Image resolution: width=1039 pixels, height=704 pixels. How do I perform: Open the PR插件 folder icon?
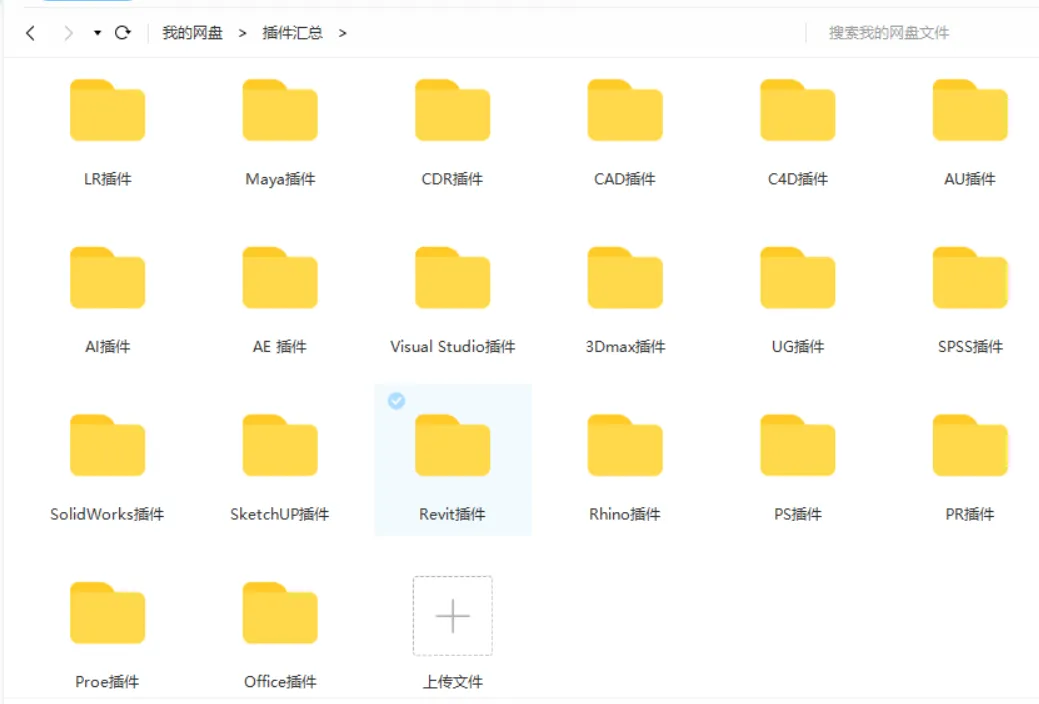tap(970, 445)
